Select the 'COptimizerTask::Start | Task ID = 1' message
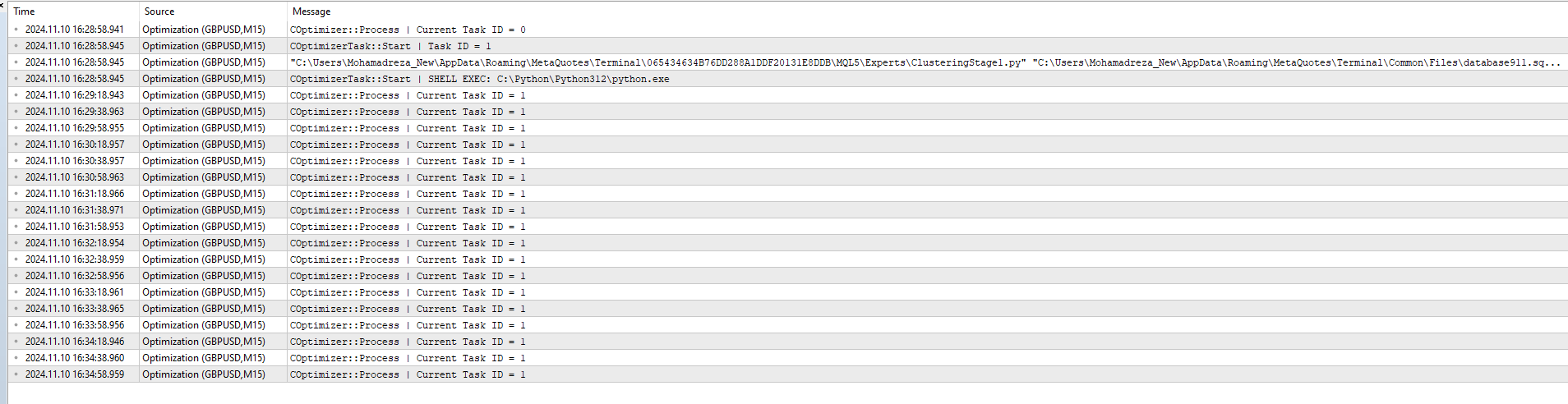 [390, 46]
